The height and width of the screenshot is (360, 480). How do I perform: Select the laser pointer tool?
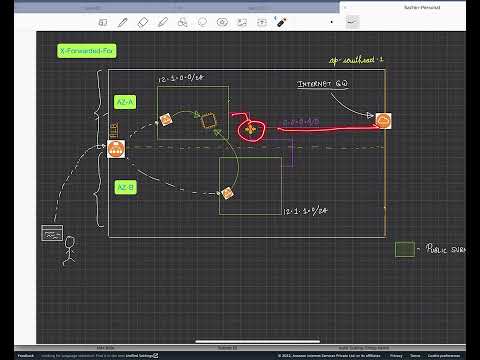[281, 22]
